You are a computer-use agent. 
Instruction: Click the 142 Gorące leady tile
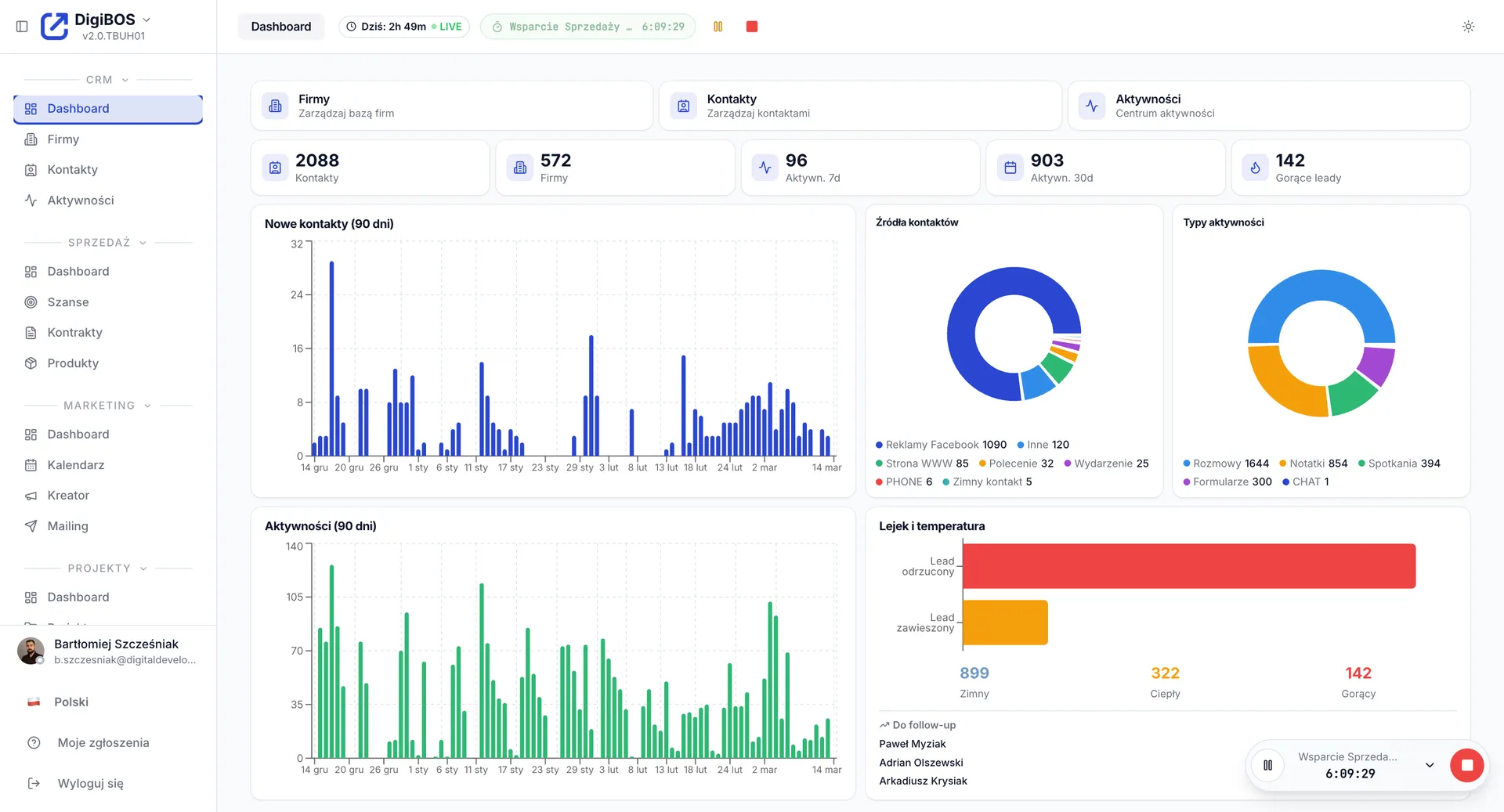(x=1351, y=168)
